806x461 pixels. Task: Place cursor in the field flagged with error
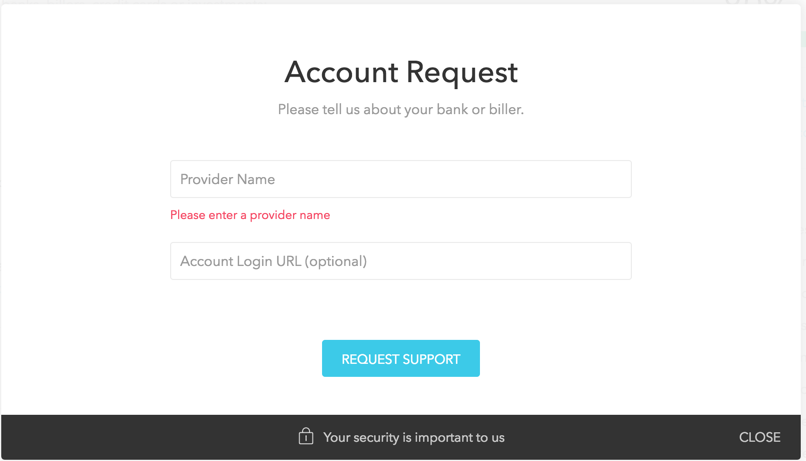click(x=400, y=179)
